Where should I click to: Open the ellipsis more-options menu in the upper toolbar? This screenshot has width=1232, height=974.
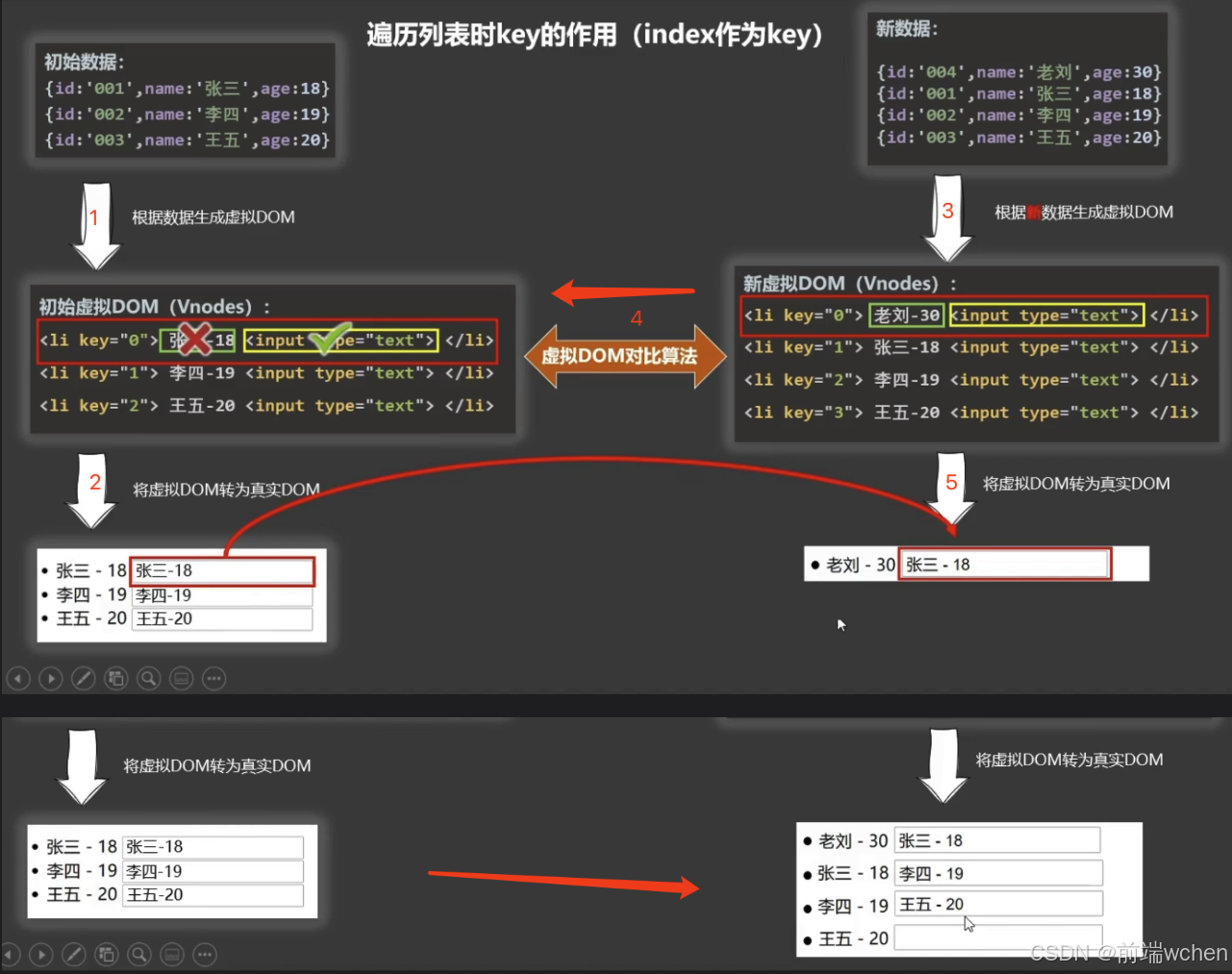(x=214, y=678)
